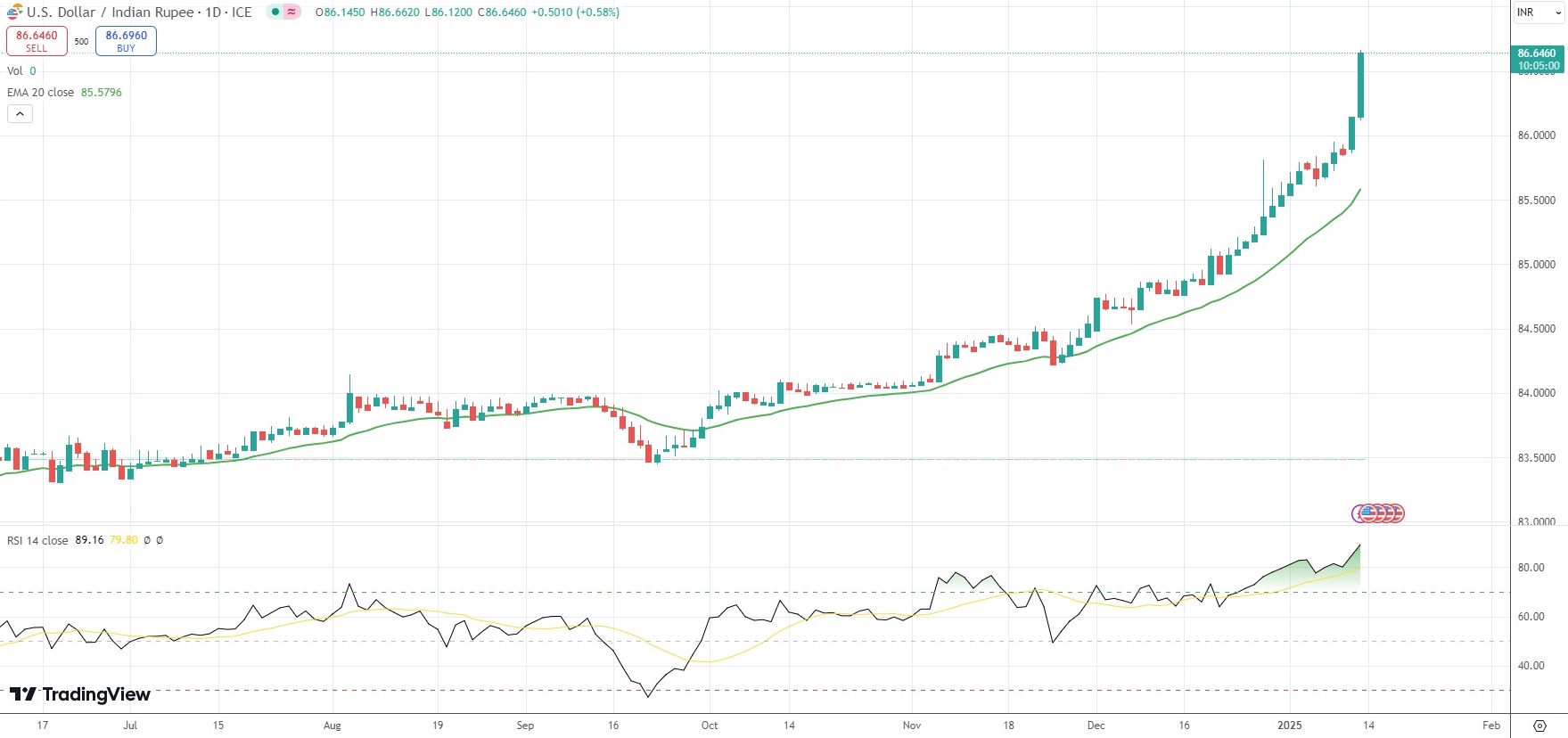Select the EMA 20 close indicator label

(x=41, y=93)
